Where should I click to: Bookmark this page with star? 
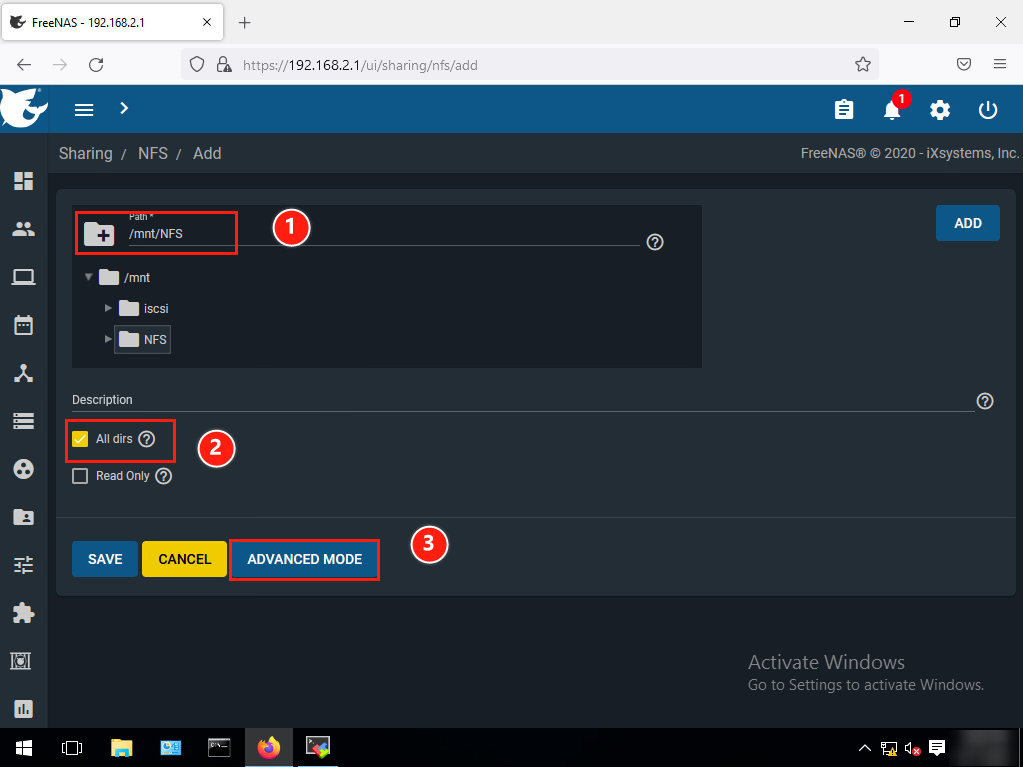click(863, 64)
